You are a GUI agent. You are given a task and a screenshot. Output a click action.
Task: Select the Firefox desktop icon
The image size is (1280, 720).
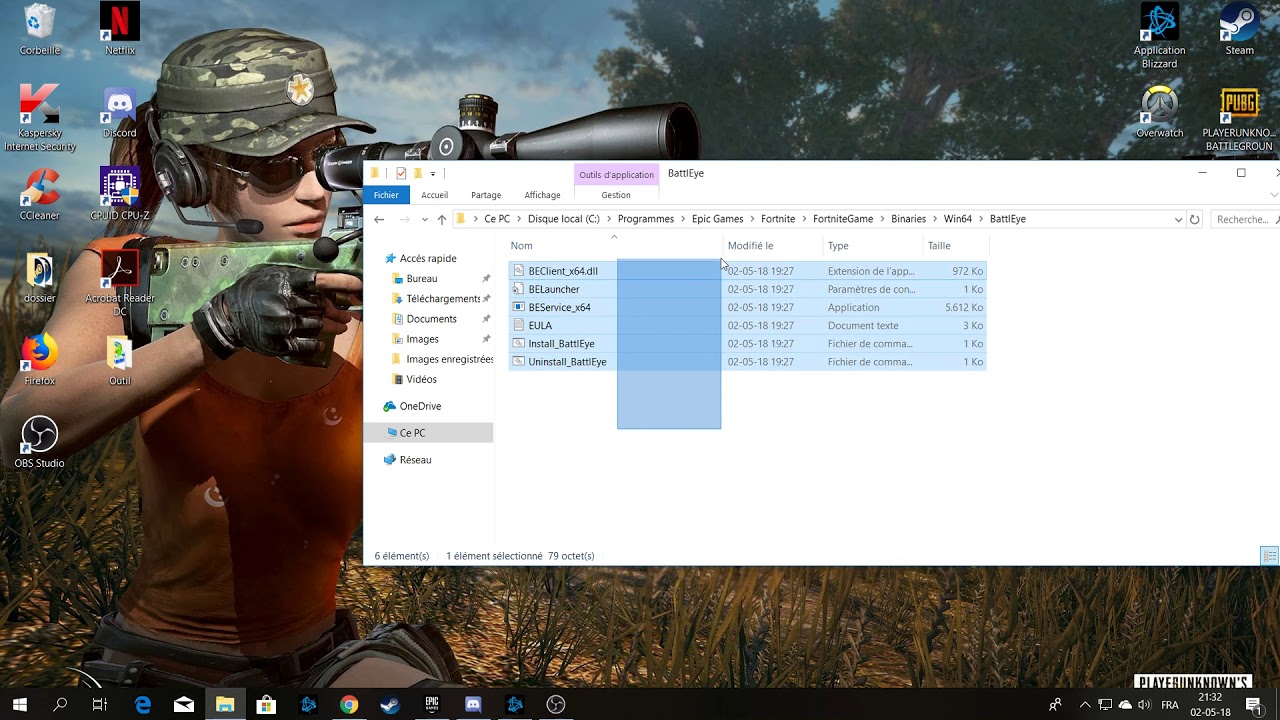click(40, 361)
